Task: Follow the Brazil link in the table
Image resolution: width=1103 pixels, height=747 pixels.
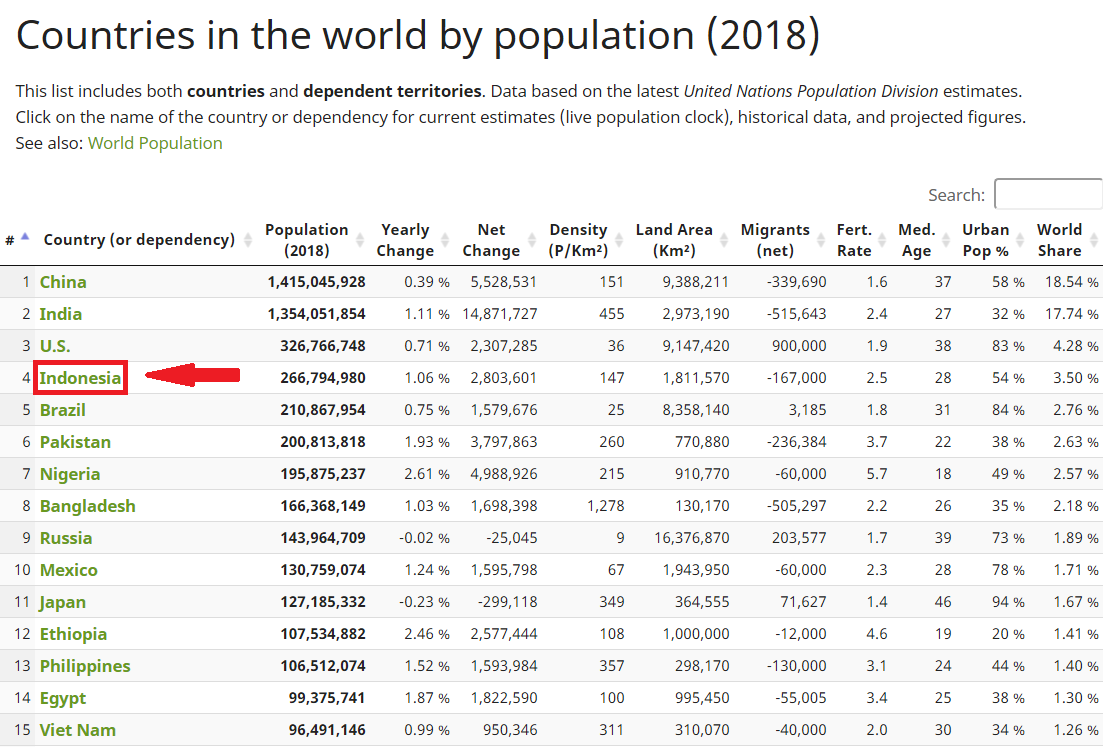Action: 63,410
